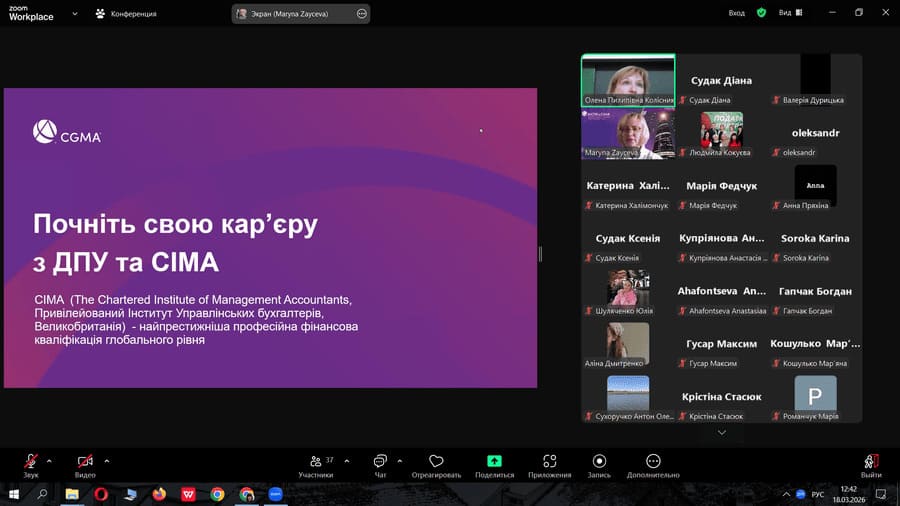Click the Вход sign-in link
This screenshot has width=900, height=506.
click(x=737, y=13)
